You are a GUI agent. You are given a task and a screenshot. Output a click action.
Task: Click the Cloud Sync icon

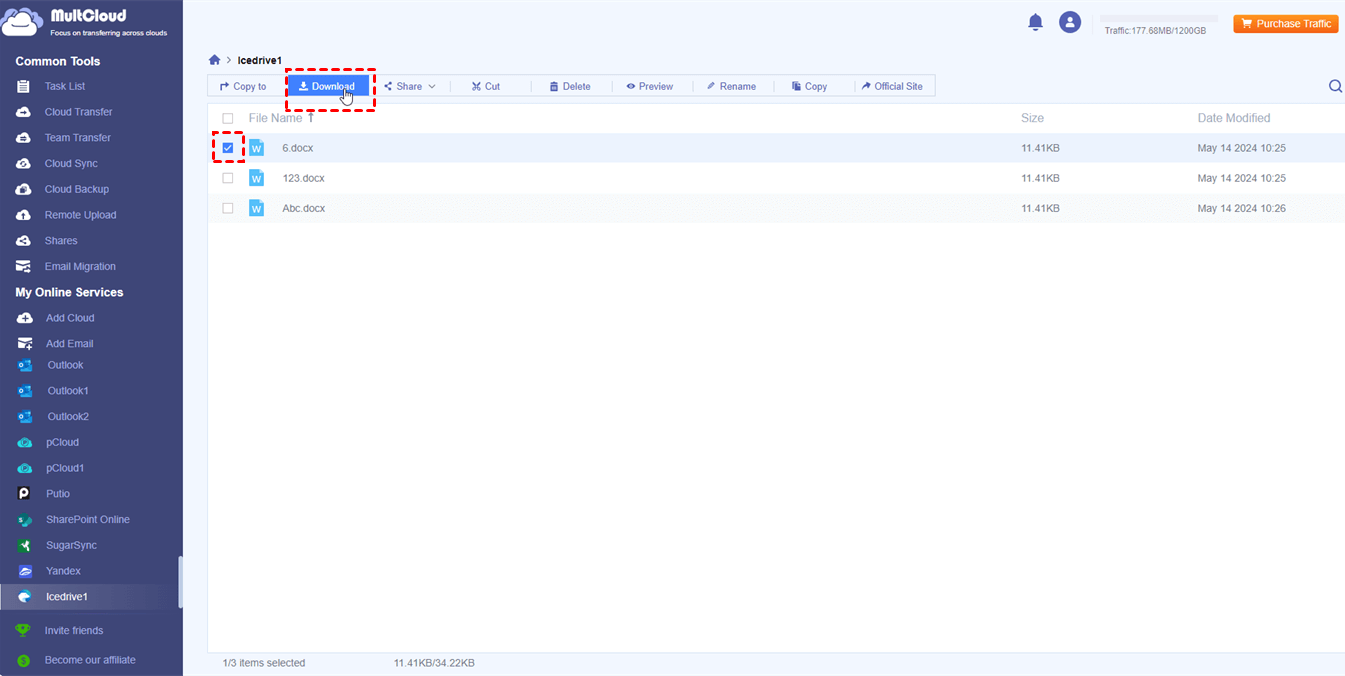pos(24,163)
